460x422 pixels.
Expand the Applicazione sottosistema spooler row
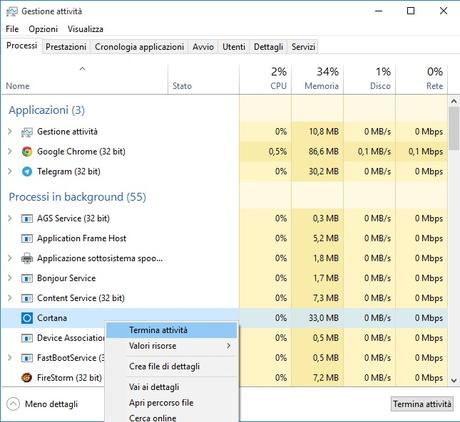coord(10,258)
